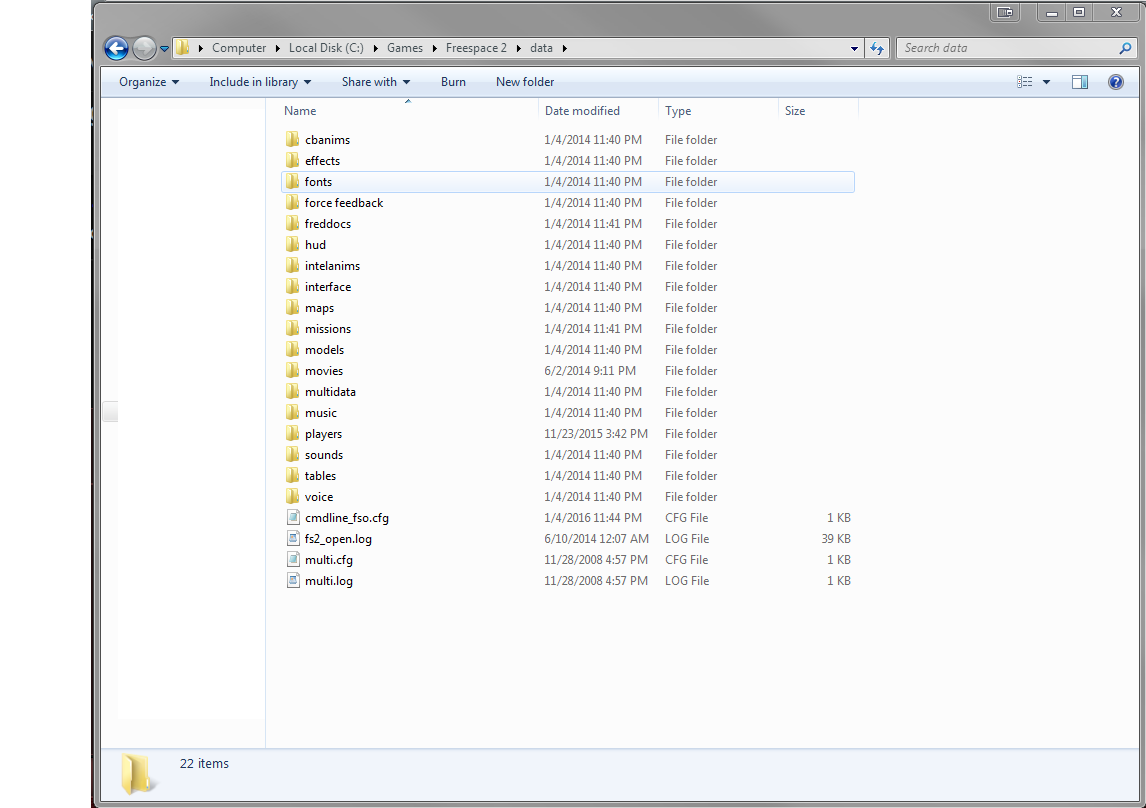Select the freddocs folder icon
Viewport: 1146px width, 808px height.
click(292, 224)
